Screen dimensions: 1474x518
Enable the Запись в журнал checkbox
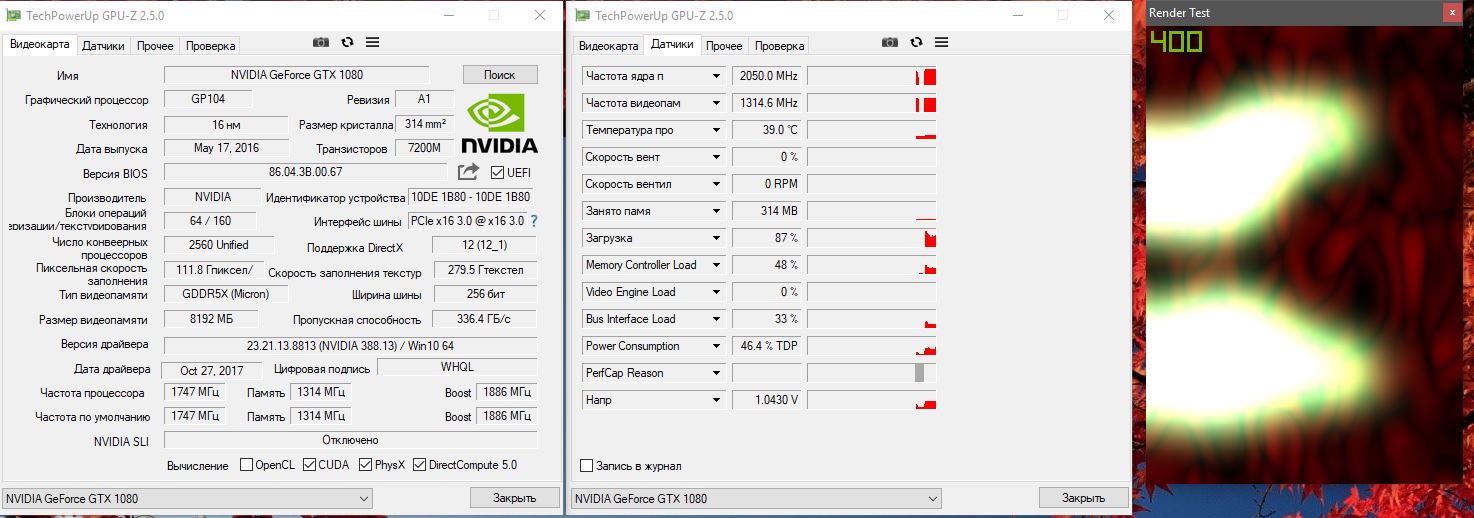click(x=587, y=466)
